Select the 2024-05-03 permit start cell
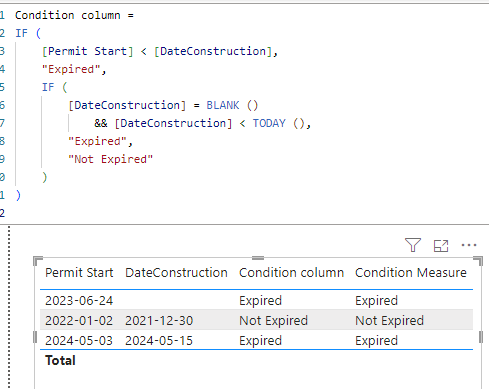The image size is (489, 389). [x=79, y=341]
